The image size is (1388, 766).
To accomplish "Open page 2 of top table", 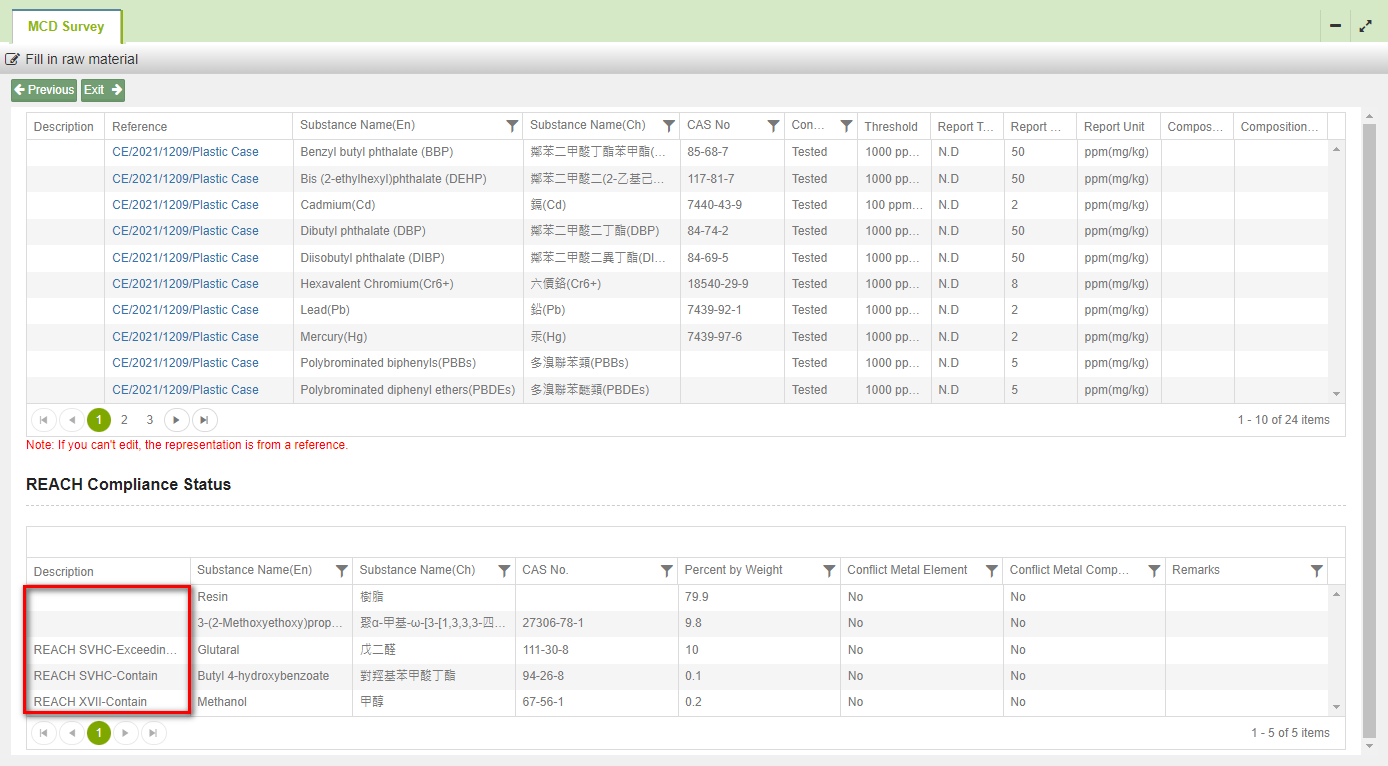I will [x=124, y=420].
